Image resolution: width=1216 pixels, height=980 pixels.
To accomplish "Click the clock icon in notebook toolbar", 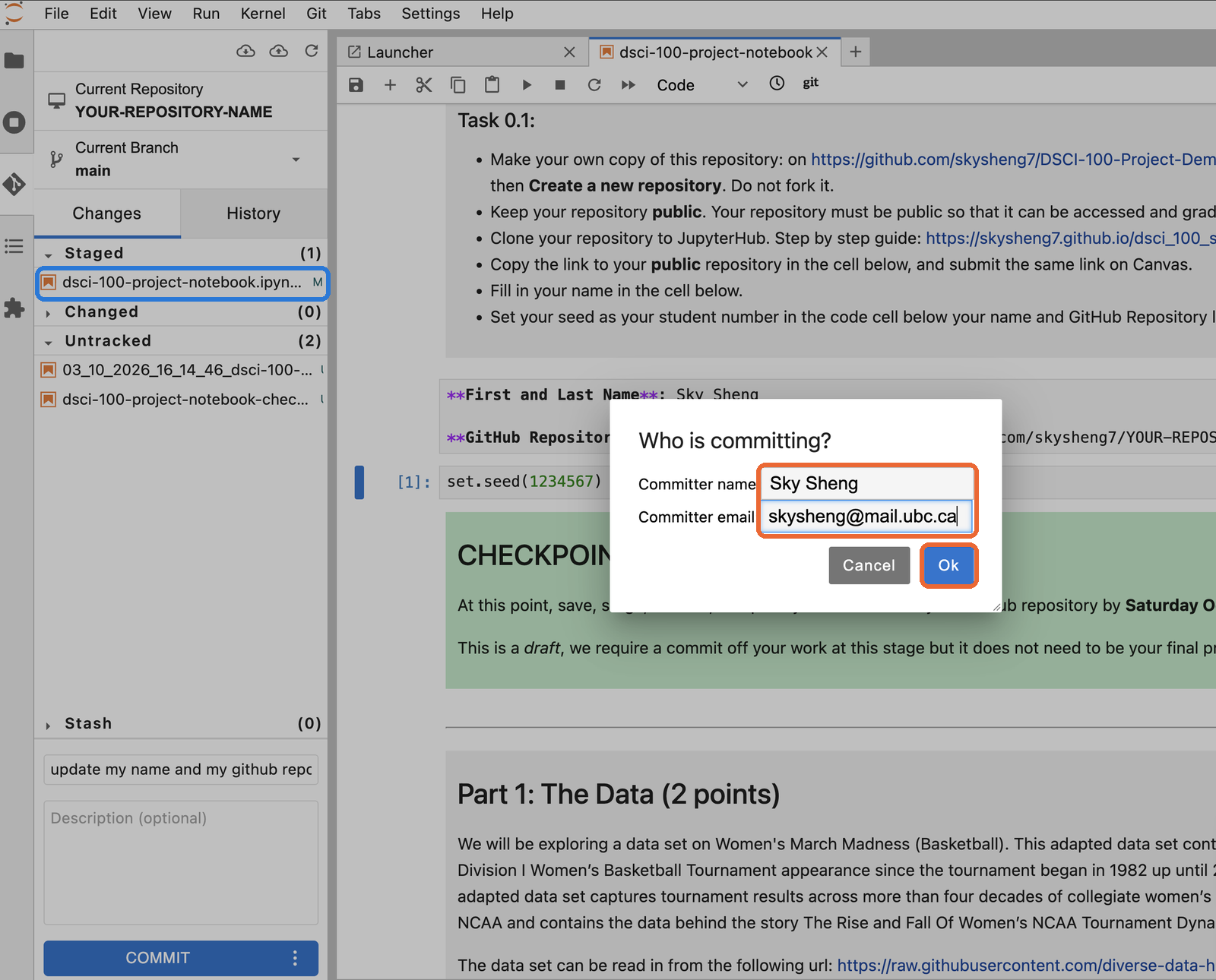I will point(777,84).
